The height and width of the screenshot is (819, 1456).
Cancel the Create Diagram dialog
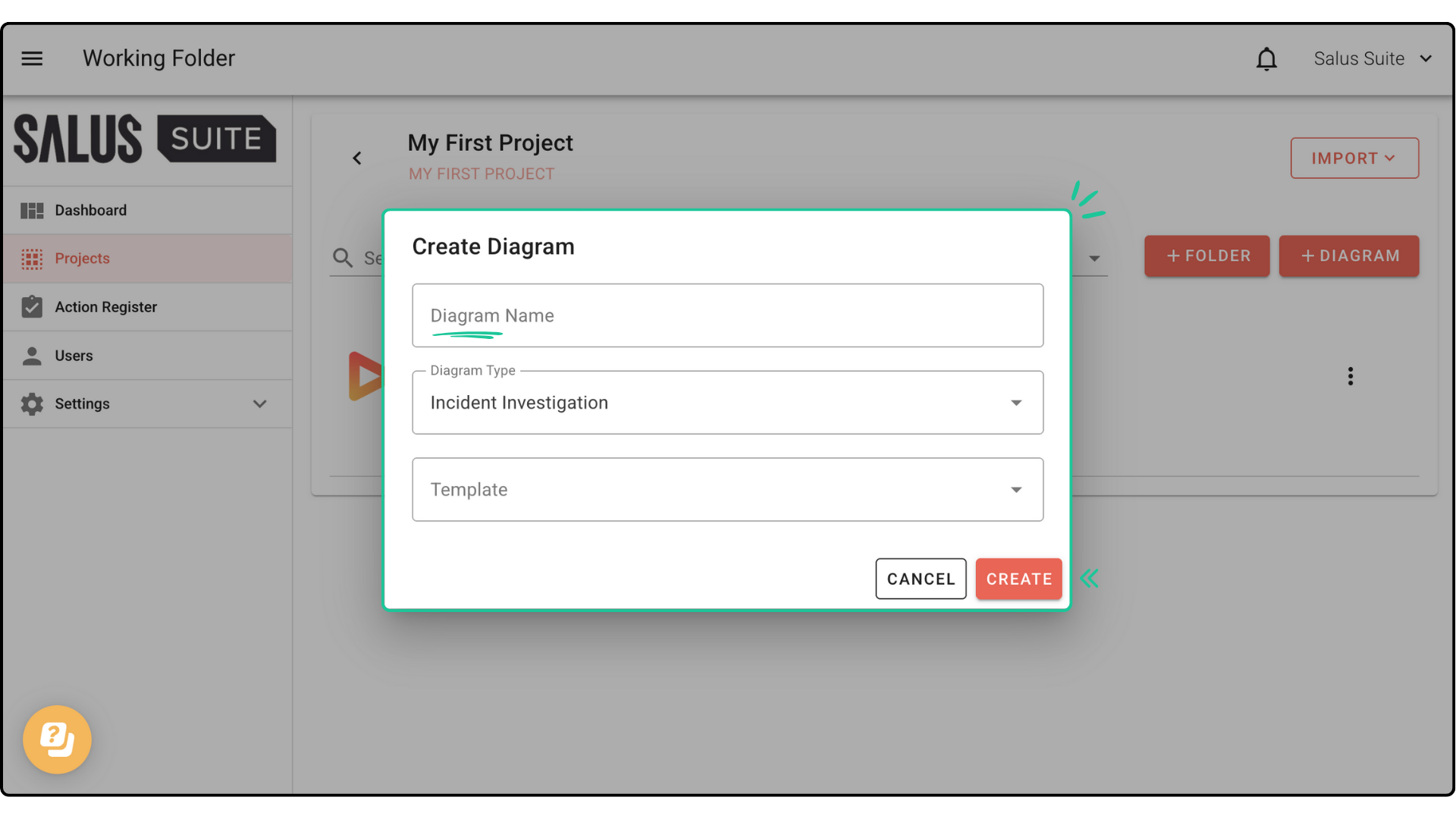[920, 579]
